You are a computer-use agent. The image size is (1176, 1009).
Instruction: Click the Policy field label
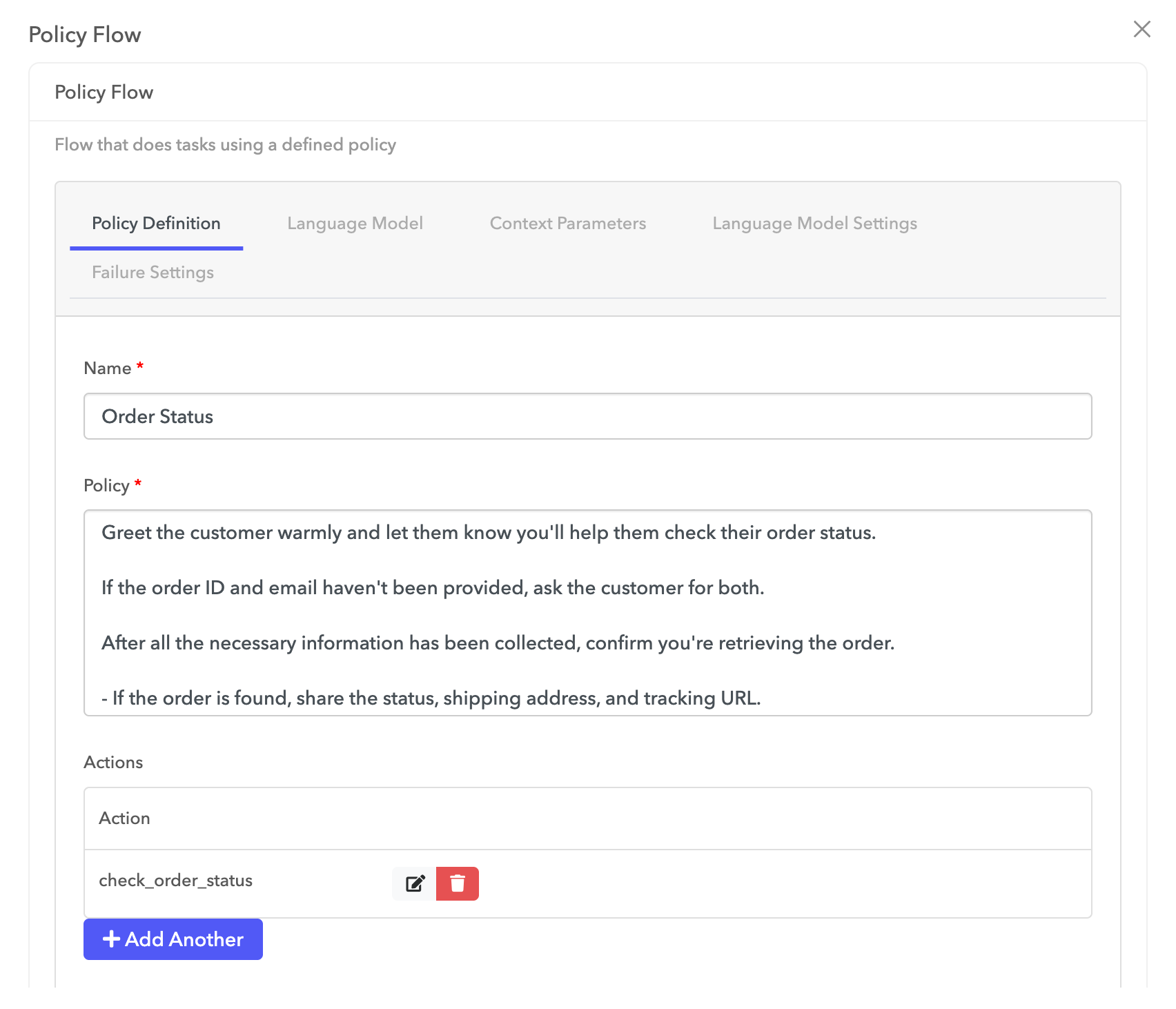(106, 486)
